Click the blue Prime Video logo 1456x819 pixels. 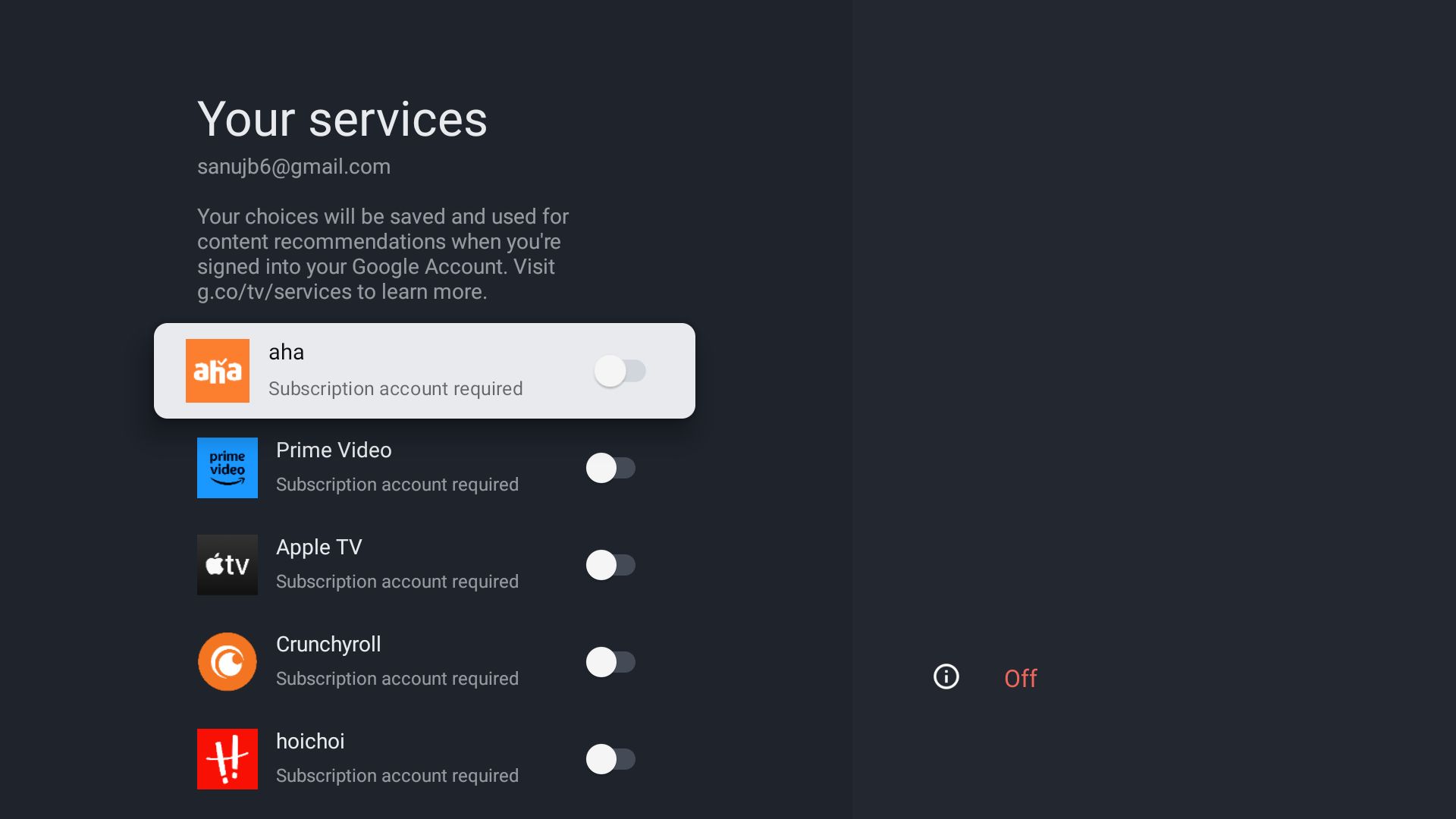click(227, 468)
